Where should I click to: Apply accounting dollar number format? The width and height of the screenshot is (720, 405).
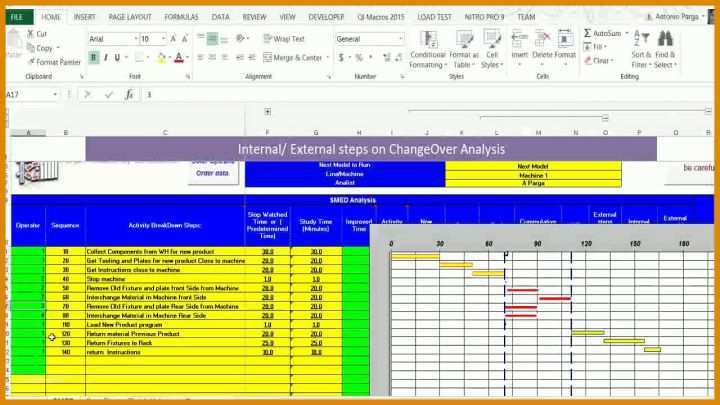click(x=341, y=58)
